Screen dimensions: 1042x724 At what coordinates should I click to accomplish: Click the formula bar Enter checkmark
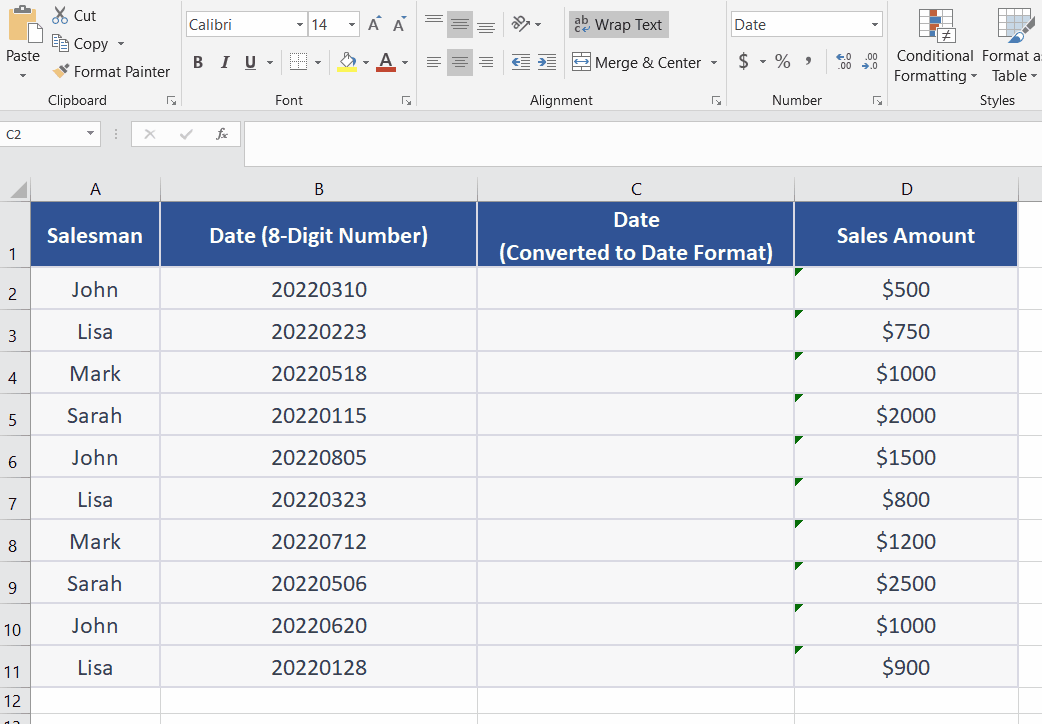click(x=186, y=134)
